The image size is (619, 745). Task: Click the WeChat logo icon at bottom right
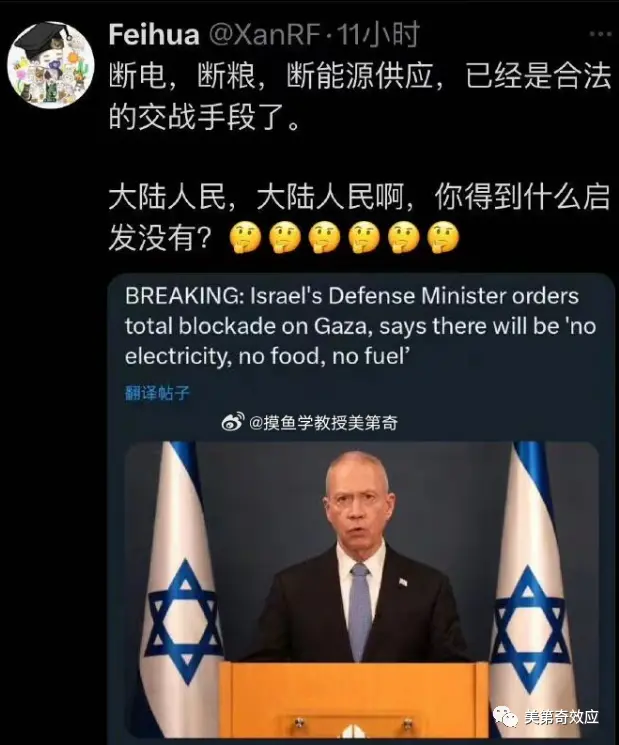pyautogui.click(x=505, y=716)
